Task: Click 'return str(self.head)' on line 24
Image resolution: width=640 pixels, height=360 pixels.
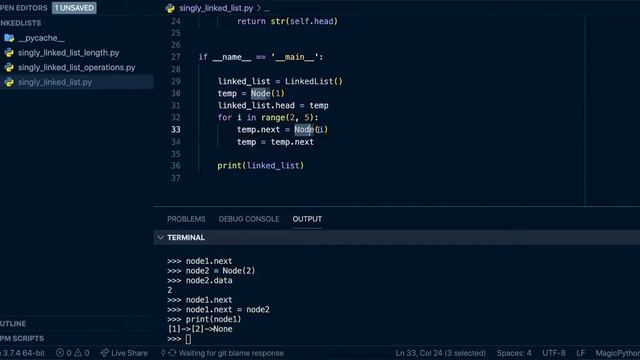Action: pos(287,21)
